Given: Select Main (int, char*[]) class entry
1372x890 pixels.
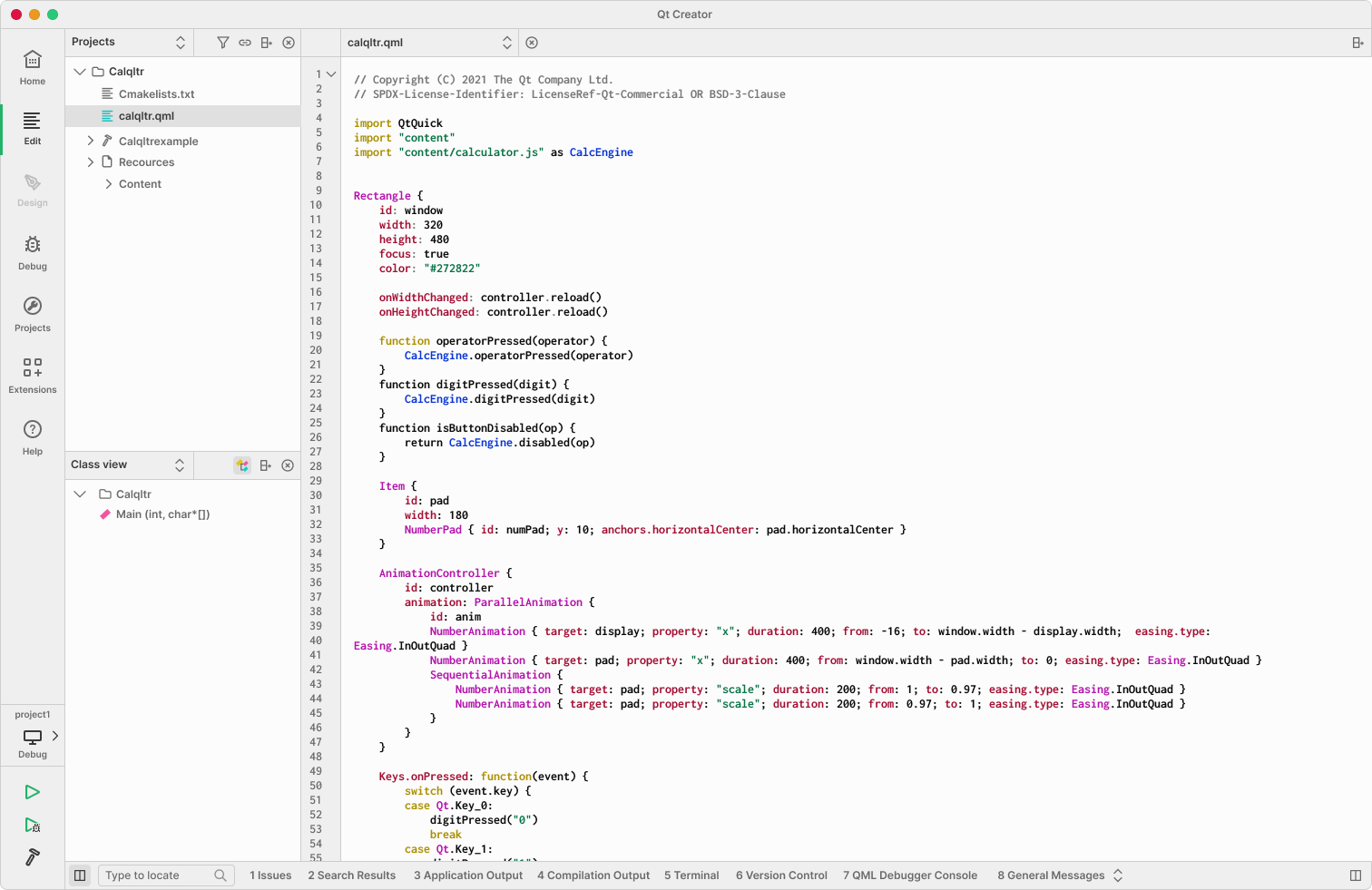Looking at the screenshot, I should [x=162, y=514].
